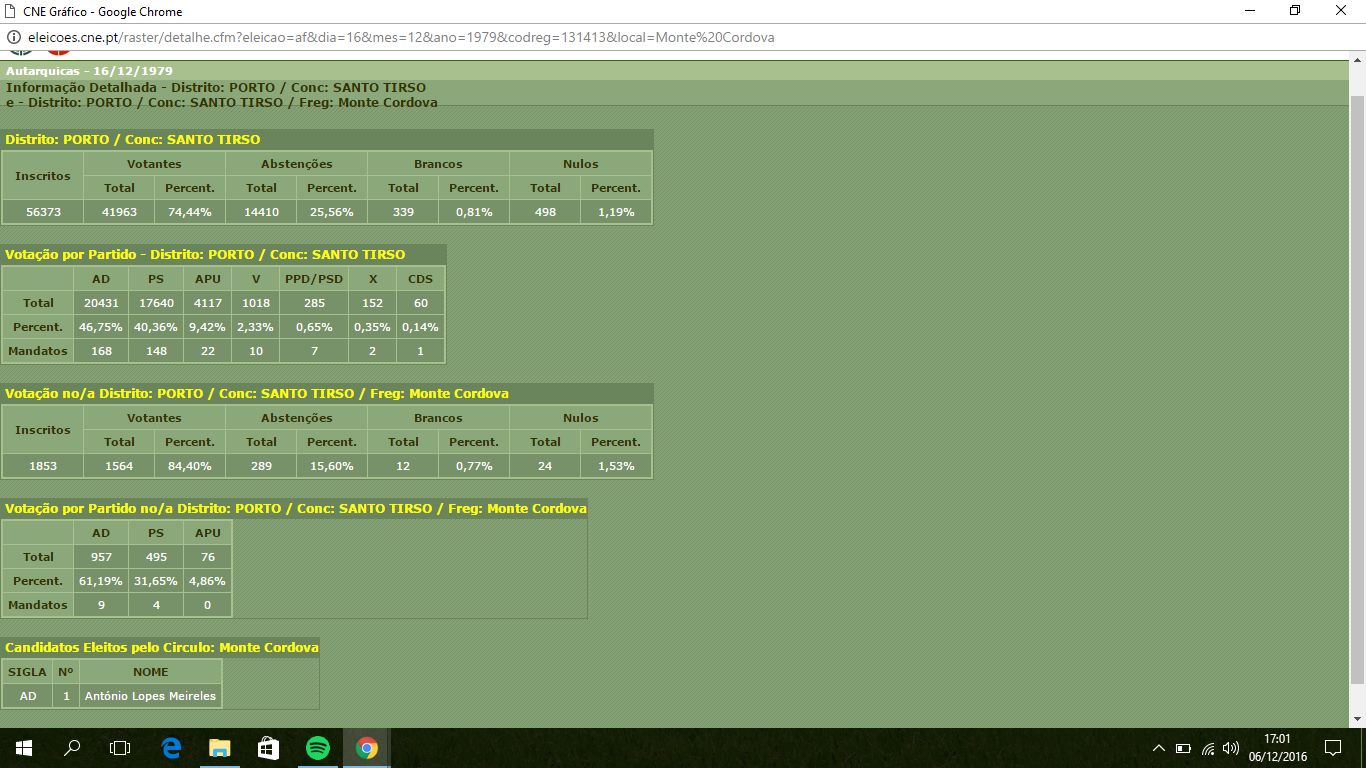Screen dimensions: 1366x768
Task: View site information icon in address bar
Action: click(15, 37)
